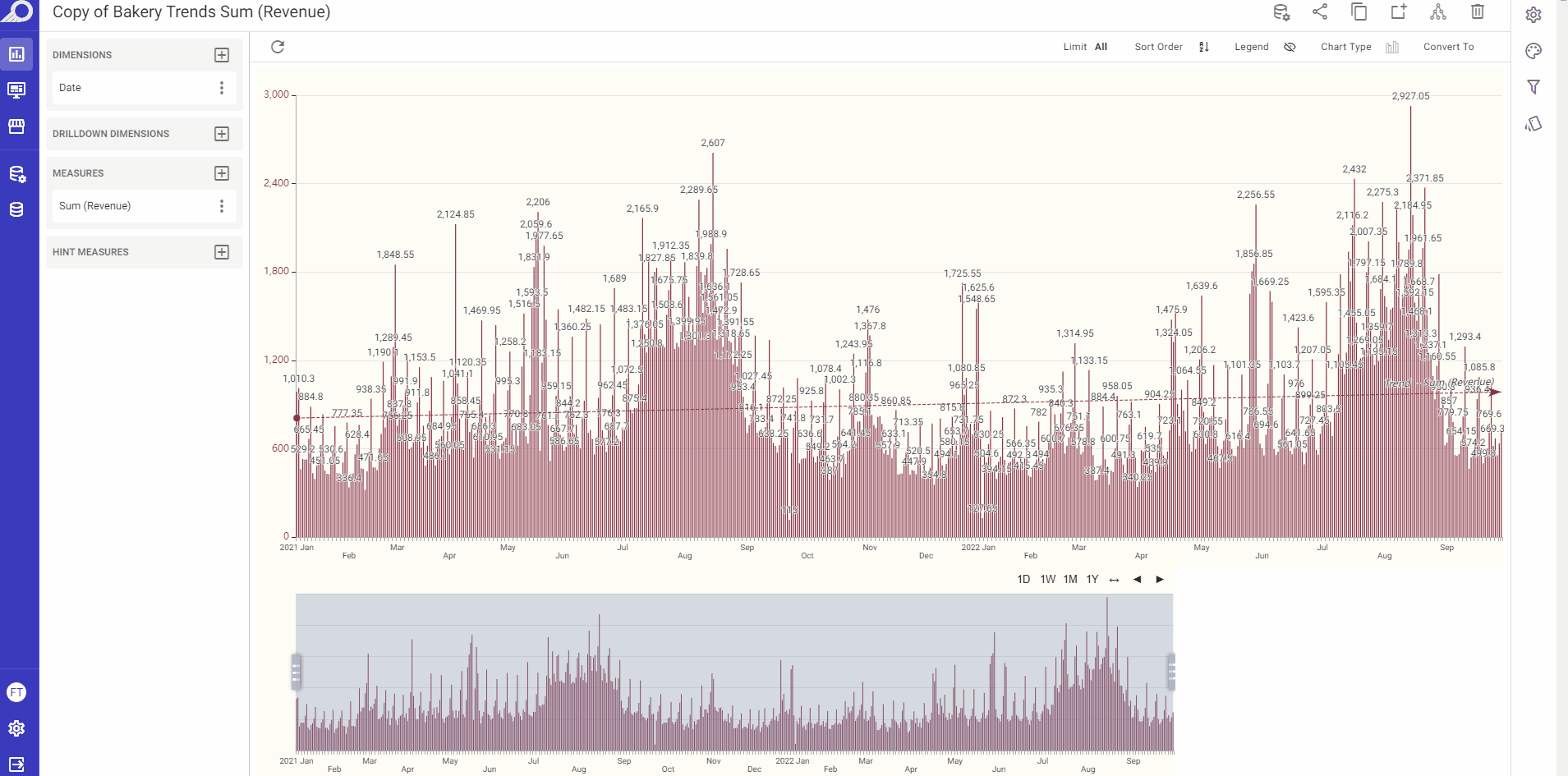1568x776 pixels.
Task: Shift the time range backward
Action: (1137, 580)
